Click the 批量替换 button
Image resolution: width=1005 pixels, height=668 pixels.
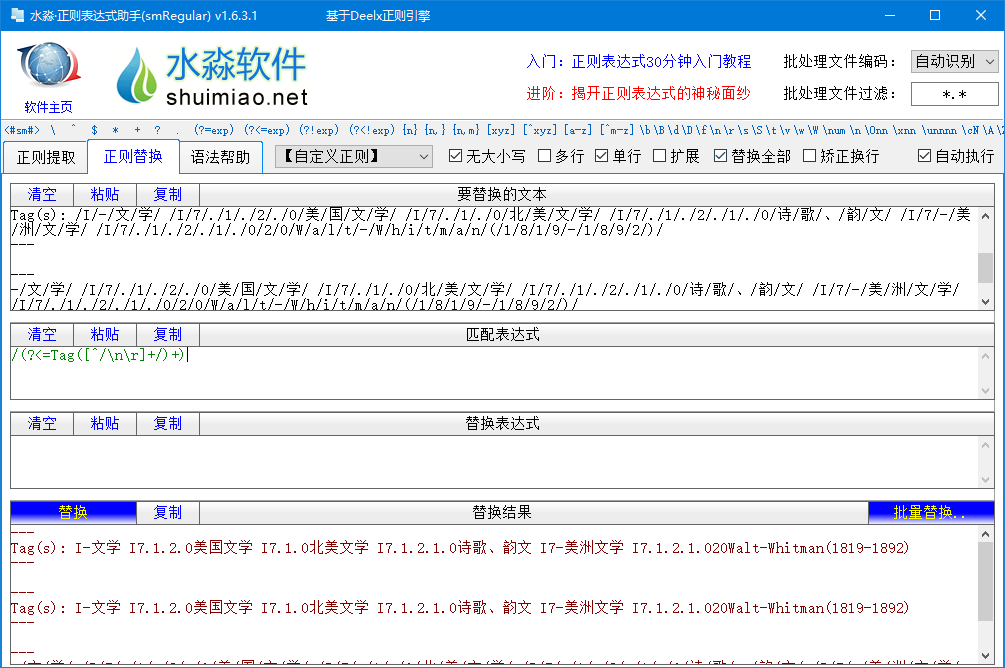tap(931, 512)
